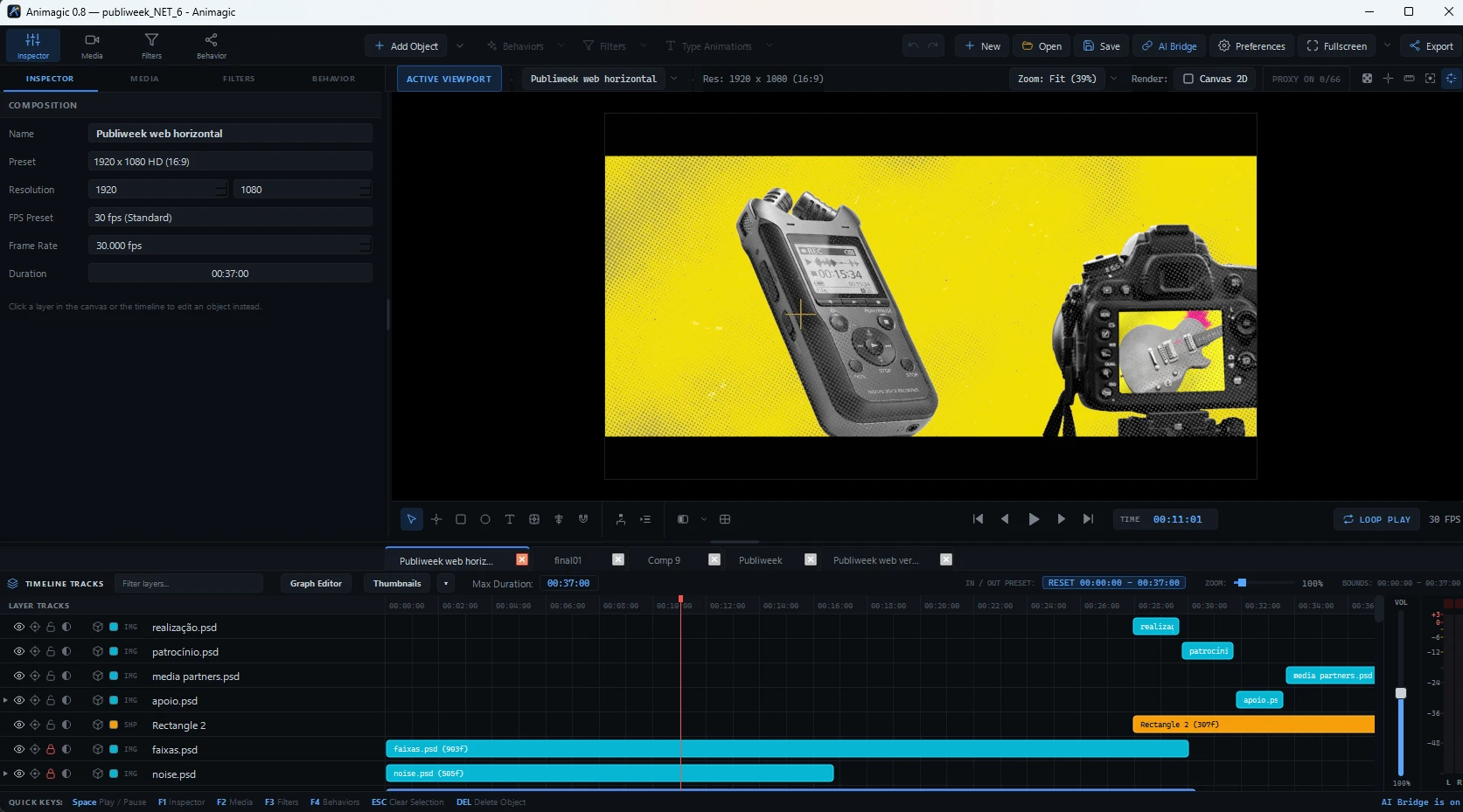The height and width of the screenshot is (812, 1463).
Task: Click the Graph Editor button
Action: [316, 583]
